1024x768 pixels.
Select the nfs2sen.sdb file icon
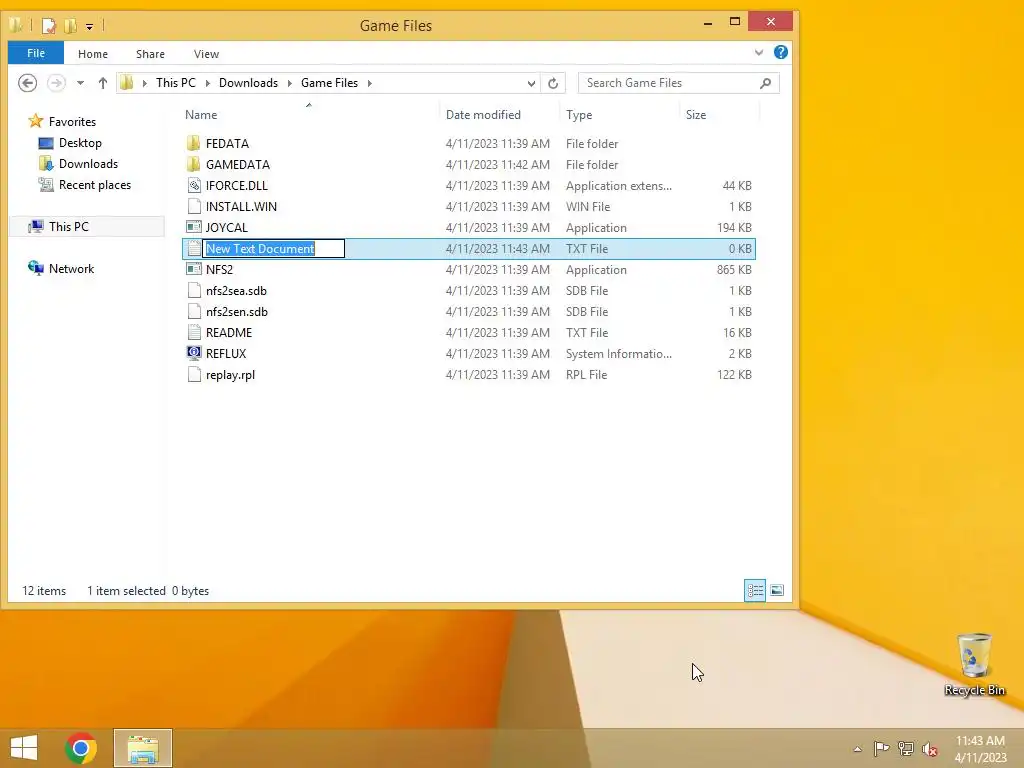tap(194, 312)
